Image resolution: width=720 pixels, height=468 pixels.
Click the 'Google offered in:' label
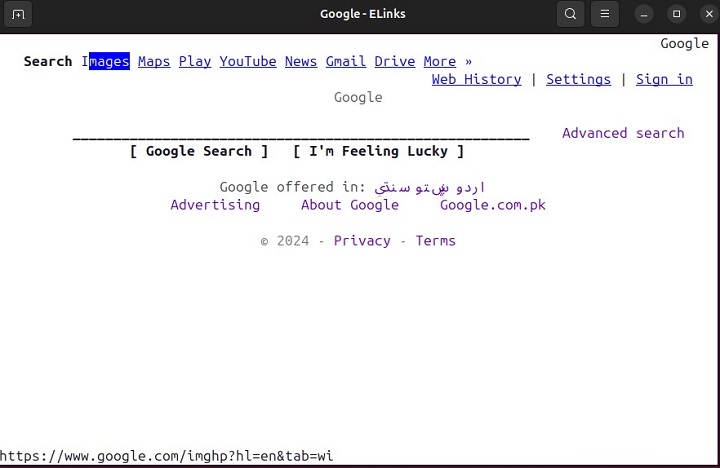coord(292,187)
